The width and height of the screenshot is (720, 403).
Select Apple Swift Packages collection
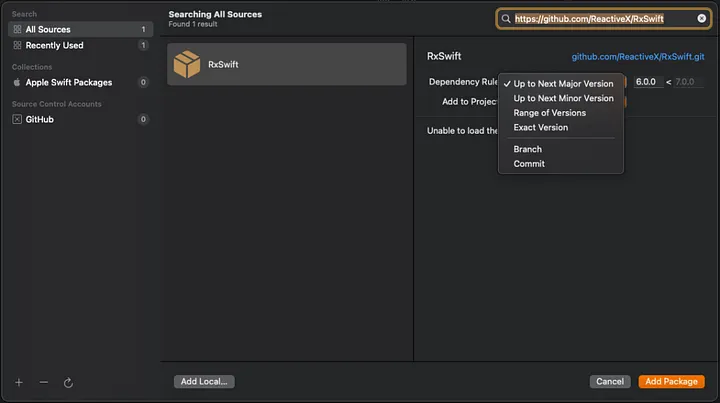click(80, 83)
